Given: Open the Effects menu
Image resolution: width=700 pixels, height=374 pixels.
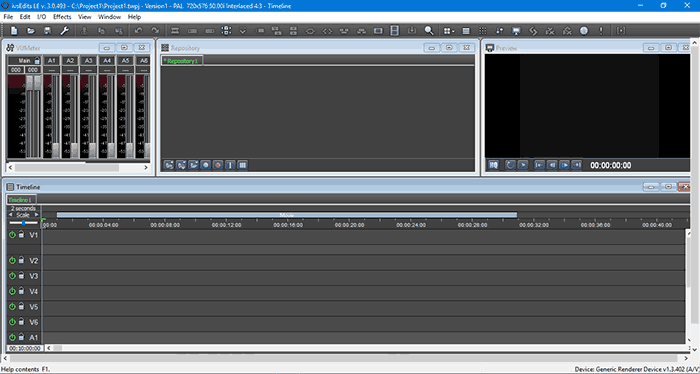Looking at the screenshot, I should click(62, 17).
